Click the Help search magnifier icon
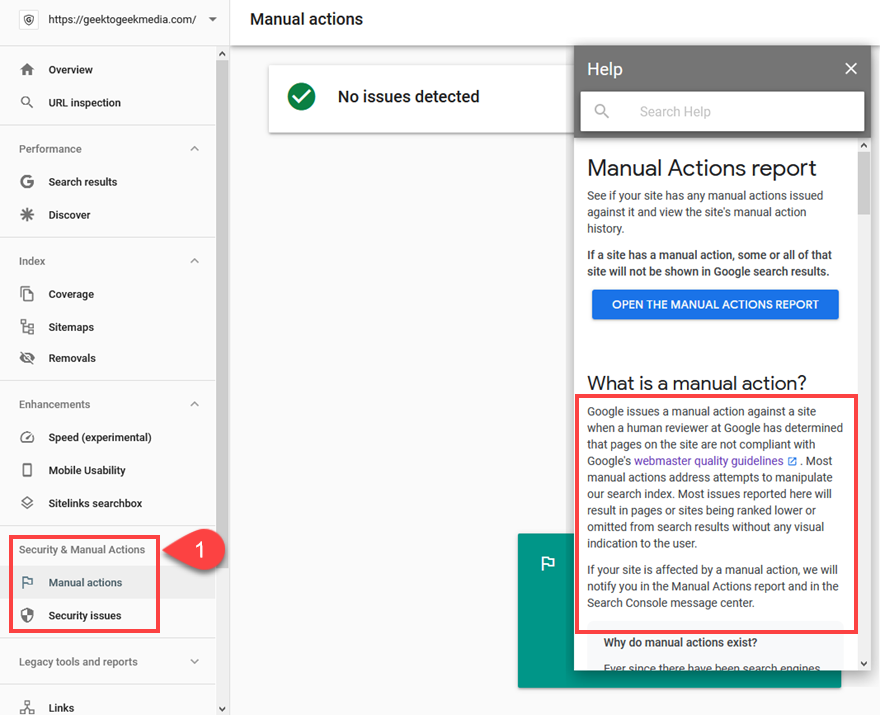The height and width of the screenshot is (715, 880). coord(602,111)
